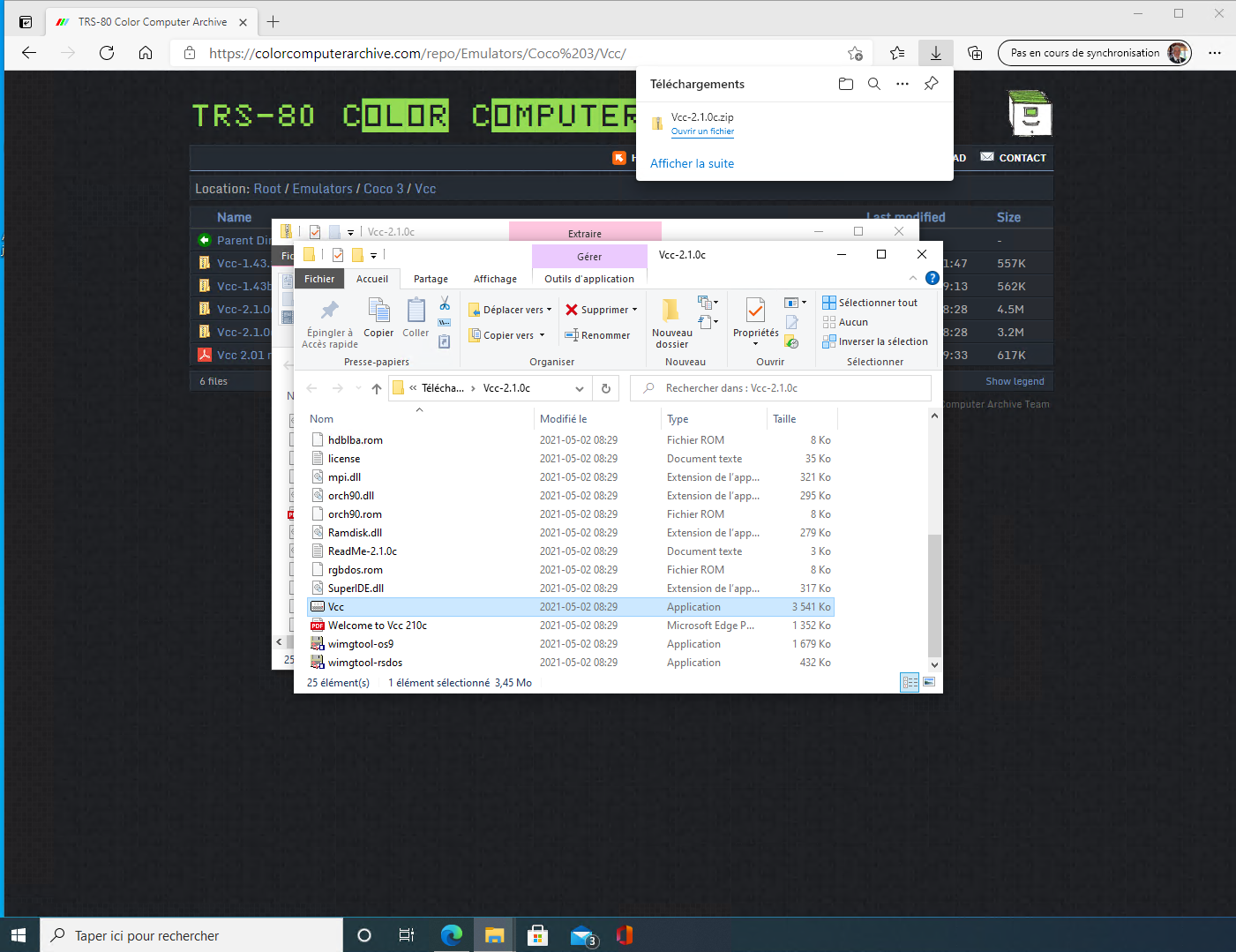Select the Accueil ribbon tab
1236x952 pixels.
click(x=372, y=279)
